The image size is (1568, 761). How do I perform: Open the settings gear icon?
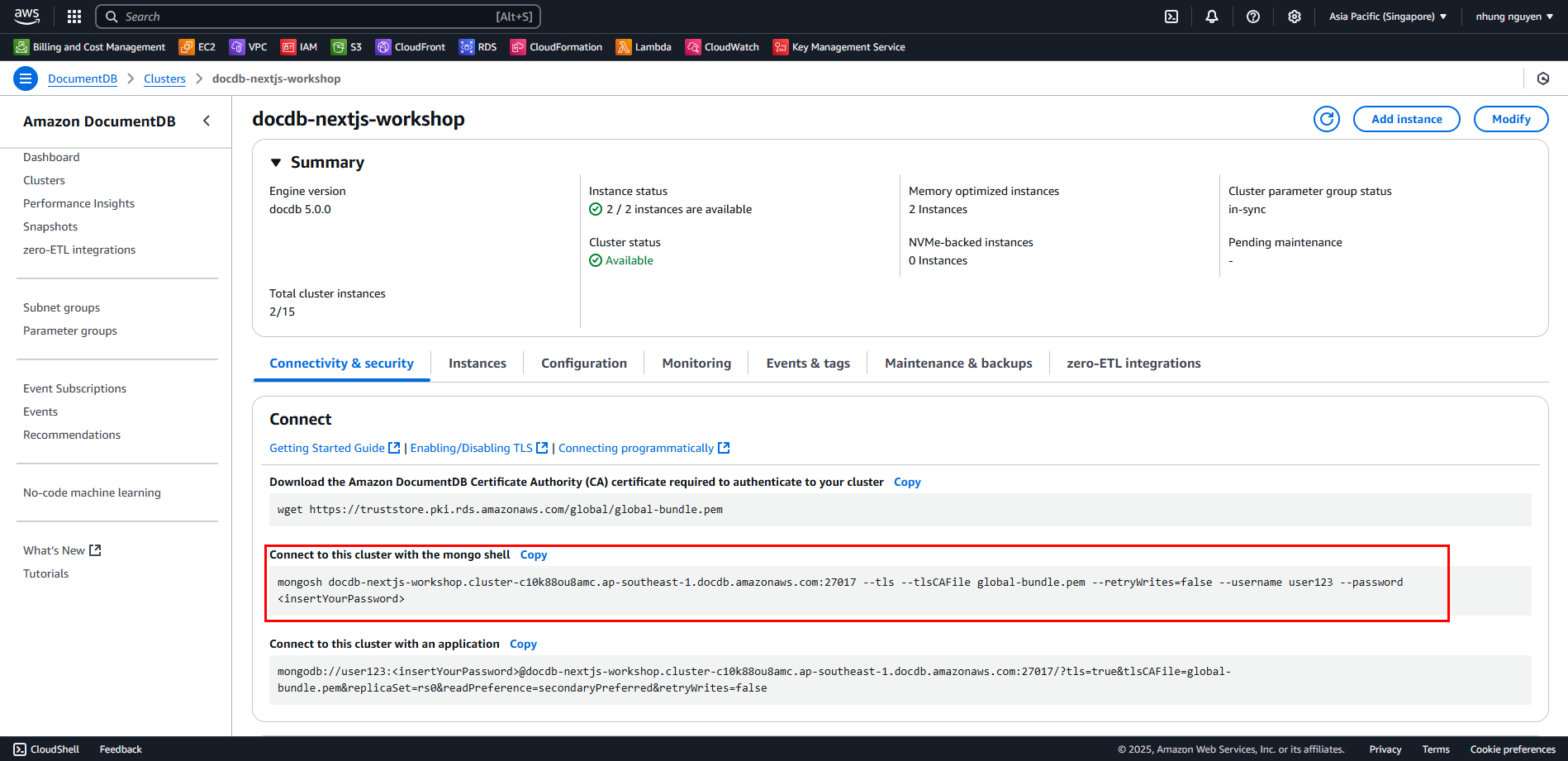click(x=1295, y=17)
